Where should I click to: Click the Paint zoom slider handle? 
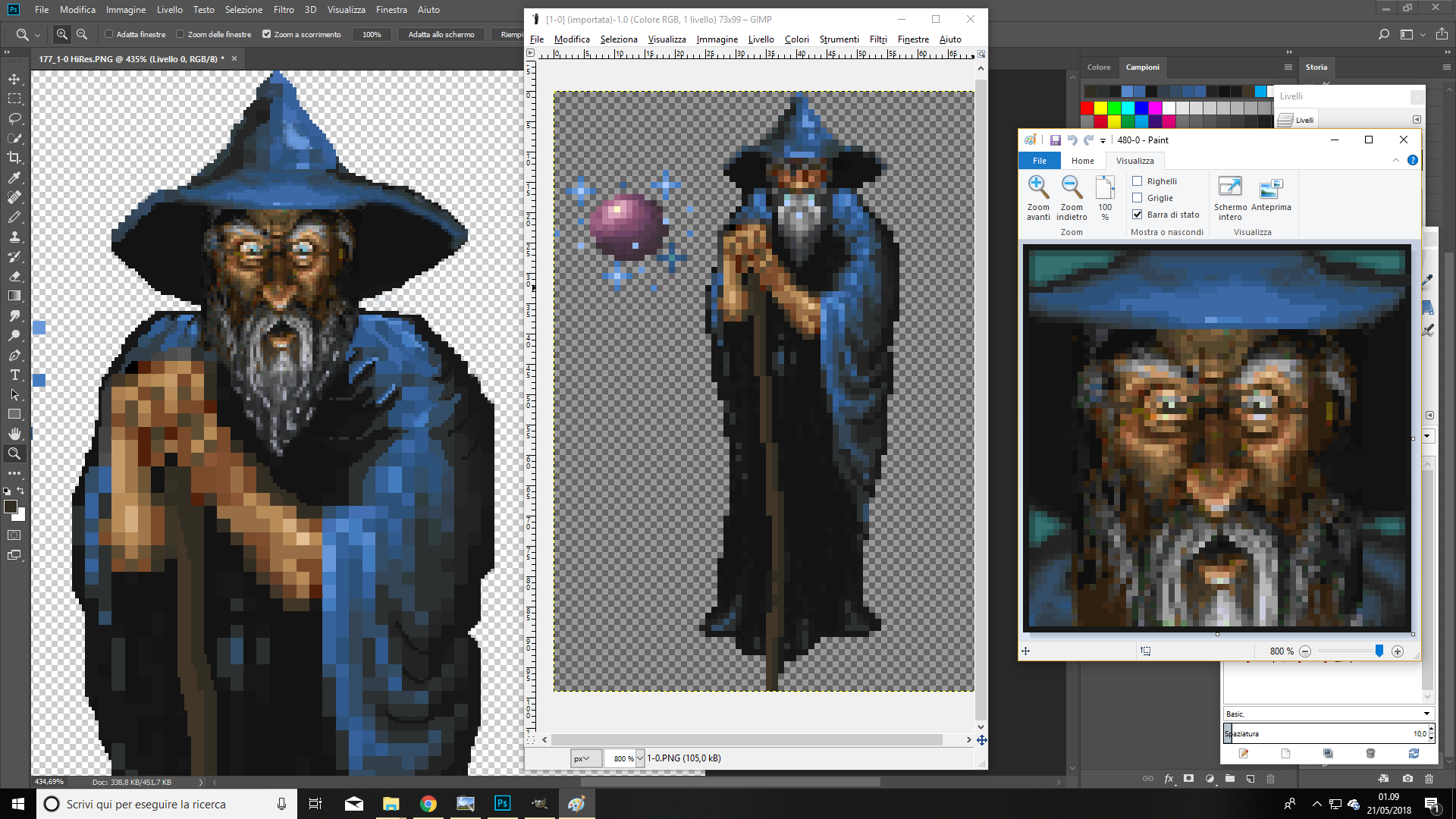click(1379, 651)
